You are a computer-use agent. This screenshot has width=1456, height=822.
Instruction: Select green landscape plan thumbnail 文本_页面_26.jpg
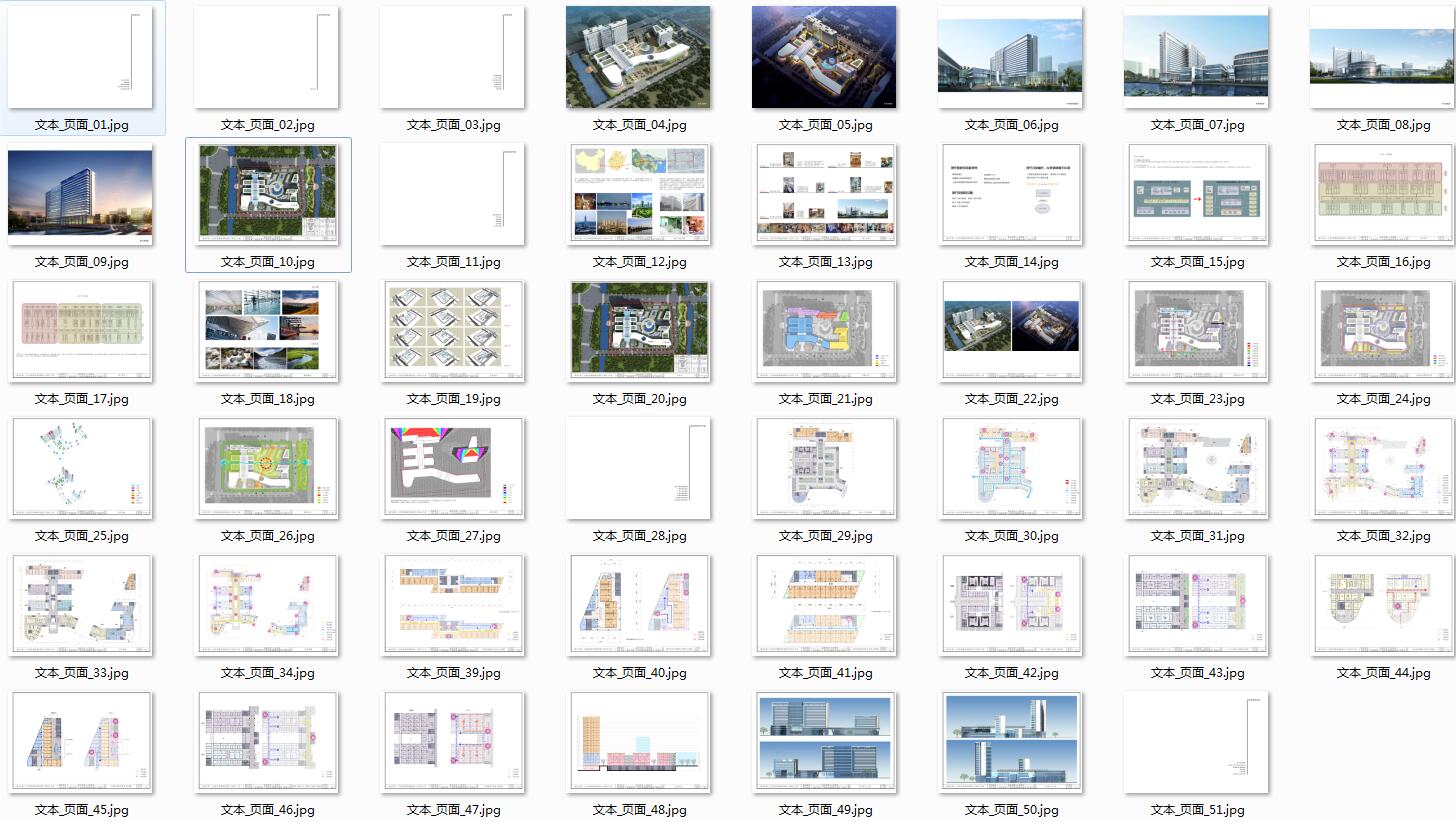(x=266, y=469)
